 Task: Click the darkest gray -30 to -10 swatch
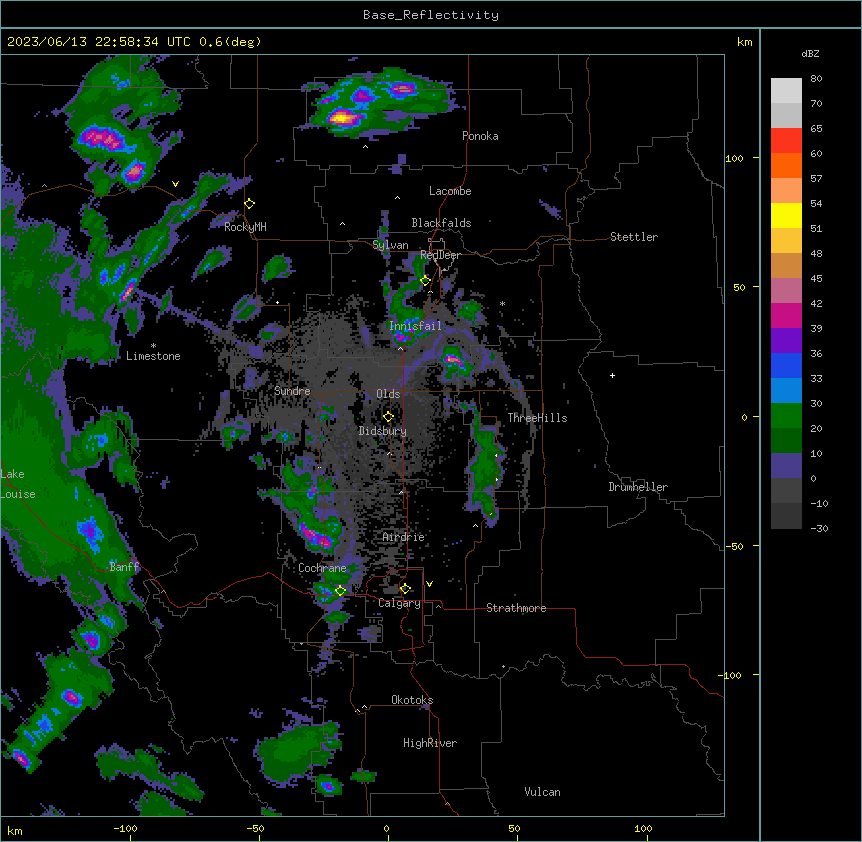click(786, 516)
